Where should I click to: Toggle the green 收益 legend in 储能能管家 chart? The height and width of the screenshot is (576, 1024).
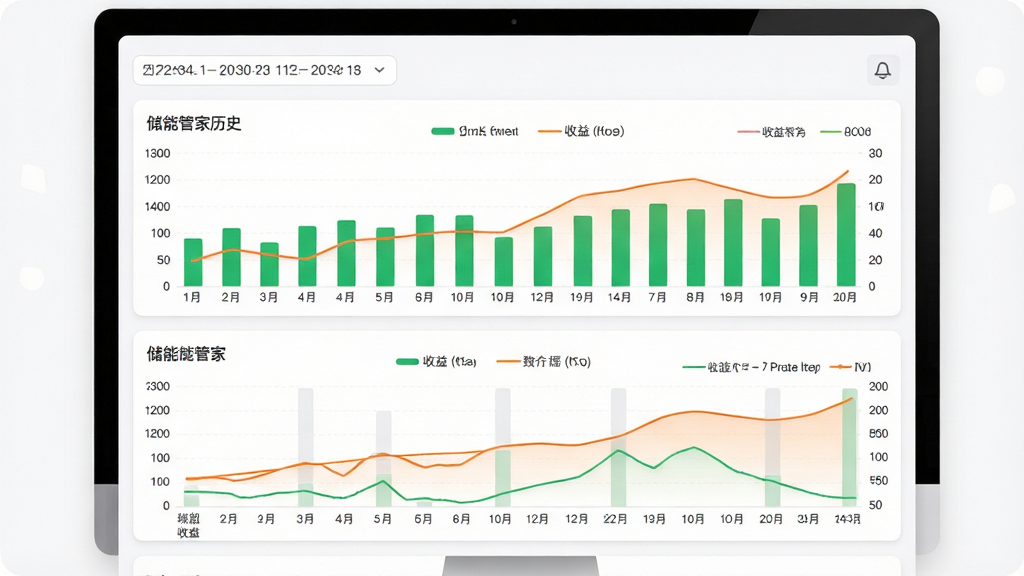436,362
